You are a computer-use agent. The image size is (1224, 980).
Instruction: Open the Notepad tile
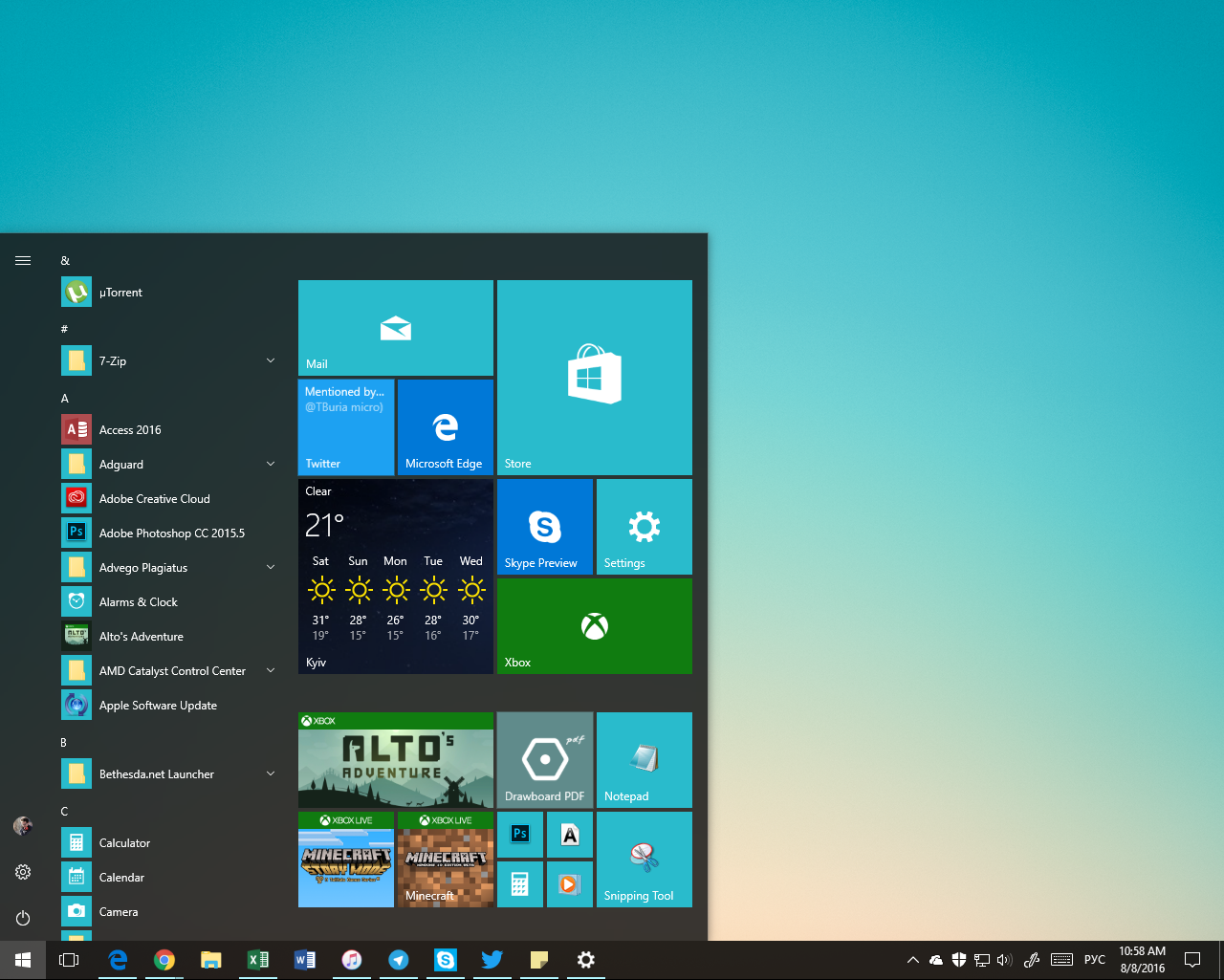(x=645, y=760)
